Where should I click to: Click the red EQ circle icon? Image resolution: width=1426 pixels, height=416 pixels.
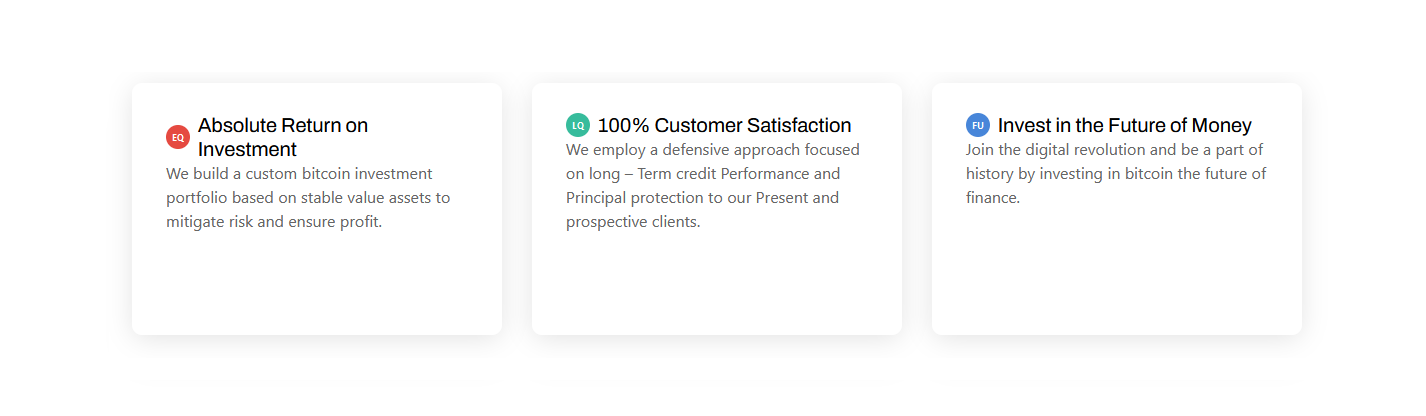point(178,137)
